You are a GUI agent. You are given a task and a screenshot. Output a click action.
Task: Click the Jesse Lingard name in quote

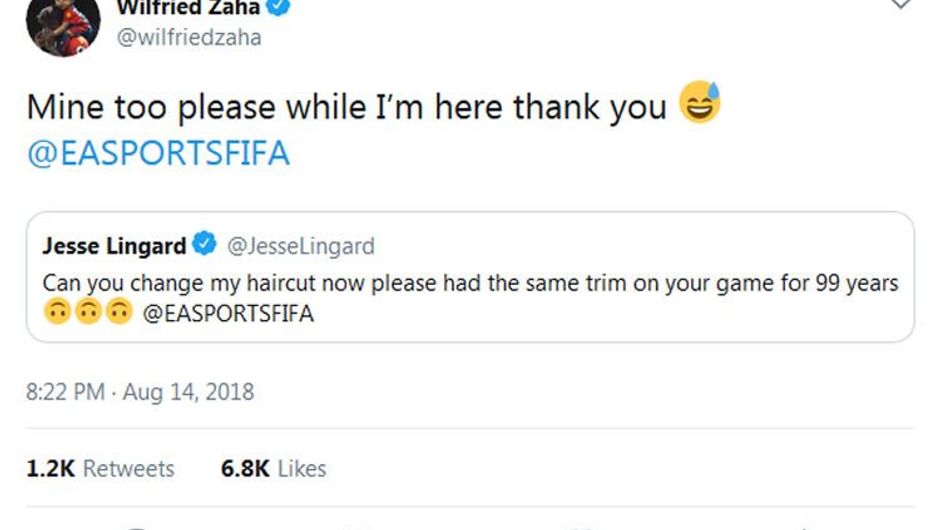pyautogui.click(x=114, y=246)
